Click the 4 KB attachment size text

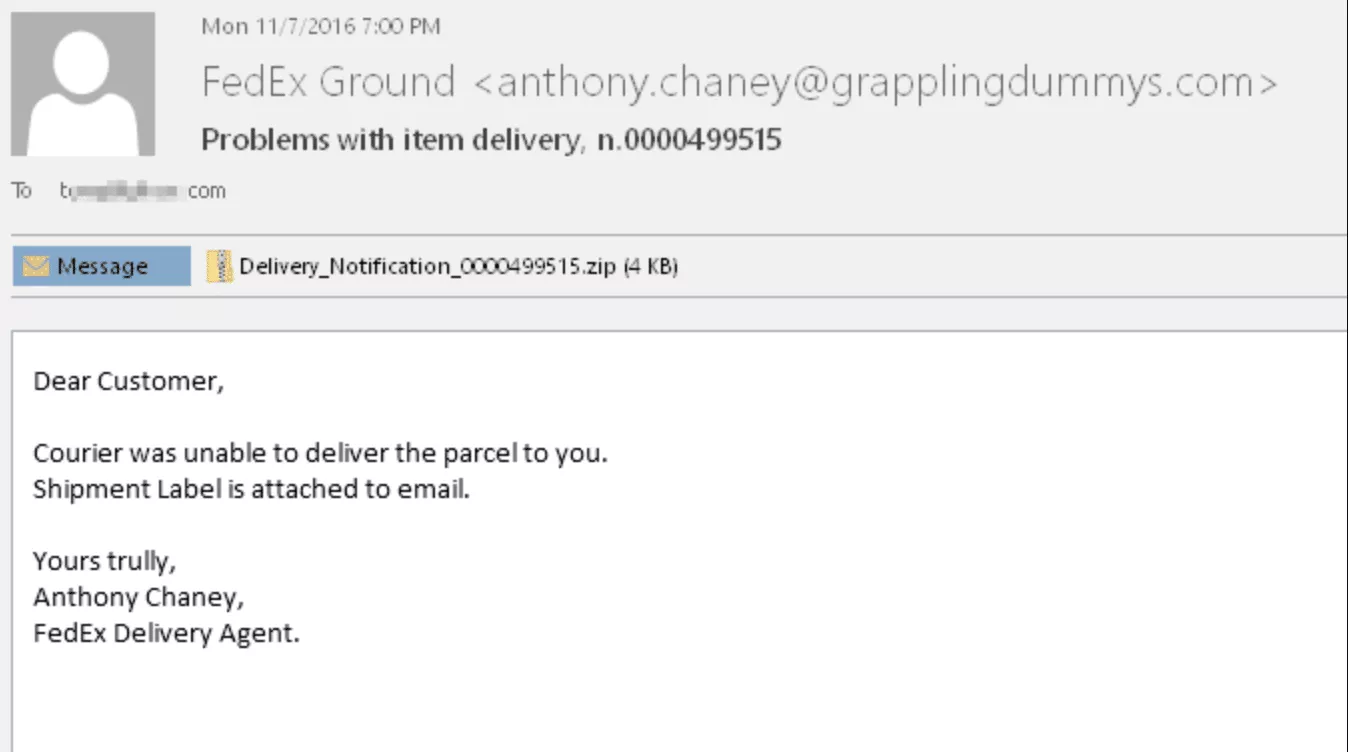(x=651, y=267)
